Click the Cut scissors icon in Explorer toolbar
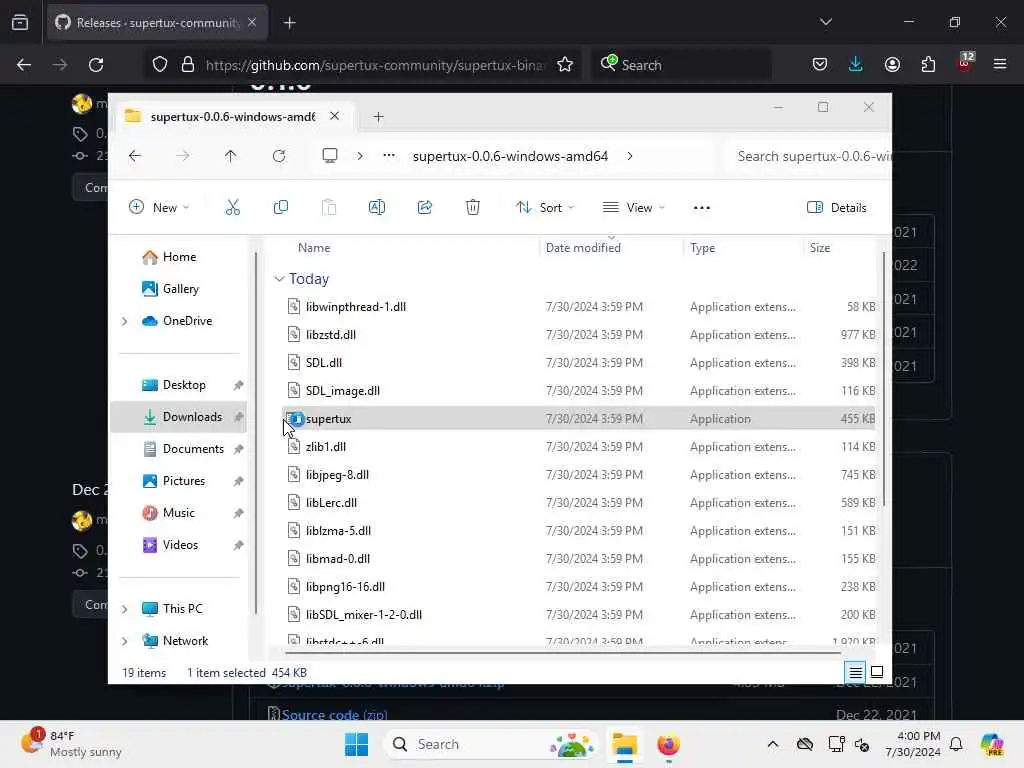 [232, 208]
